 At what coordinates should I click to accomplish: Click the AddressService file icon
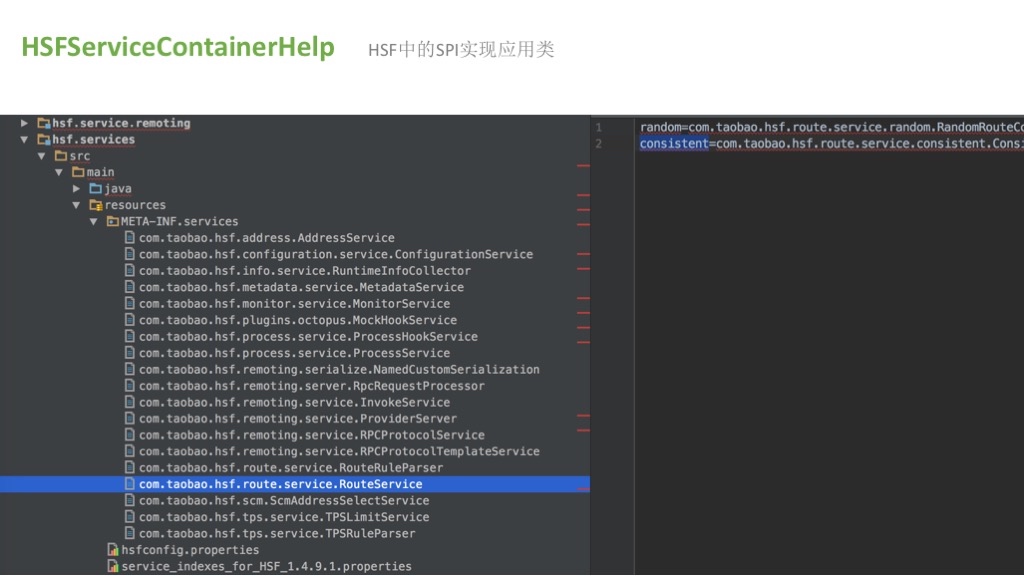click(x=129, y=237)
